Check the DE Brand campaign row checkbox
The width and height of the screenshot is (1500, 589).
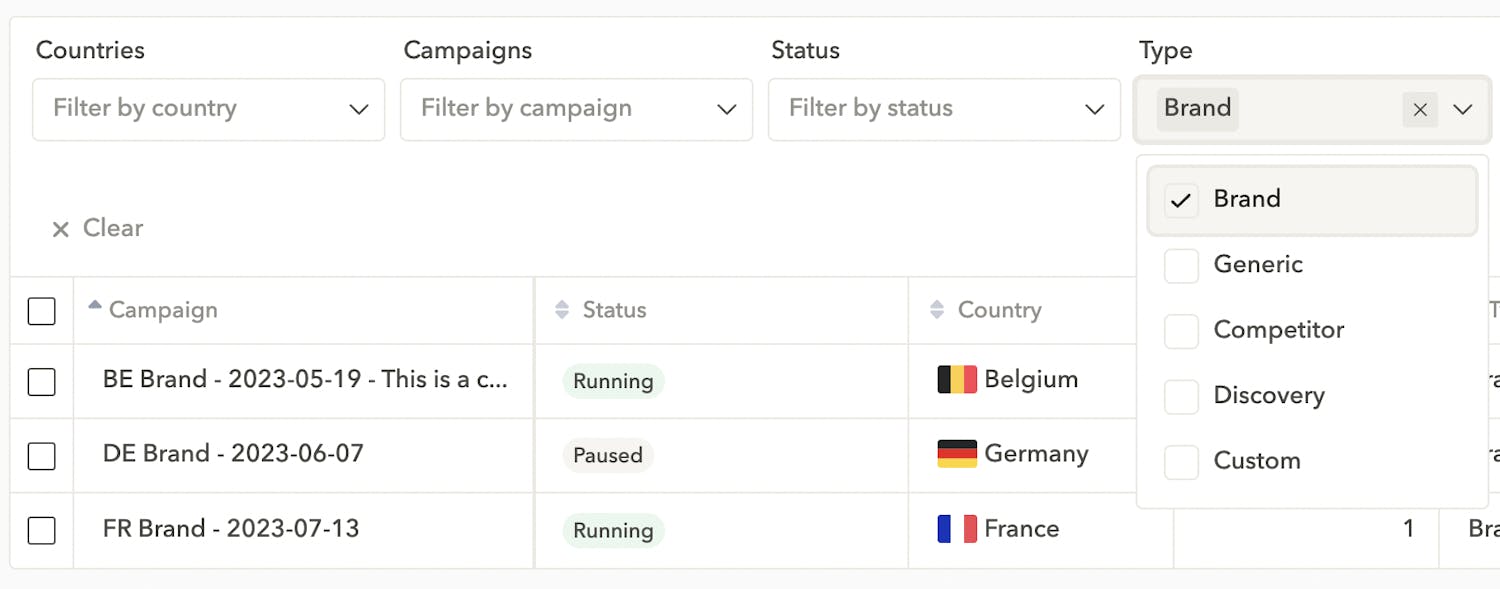point(41,456)
